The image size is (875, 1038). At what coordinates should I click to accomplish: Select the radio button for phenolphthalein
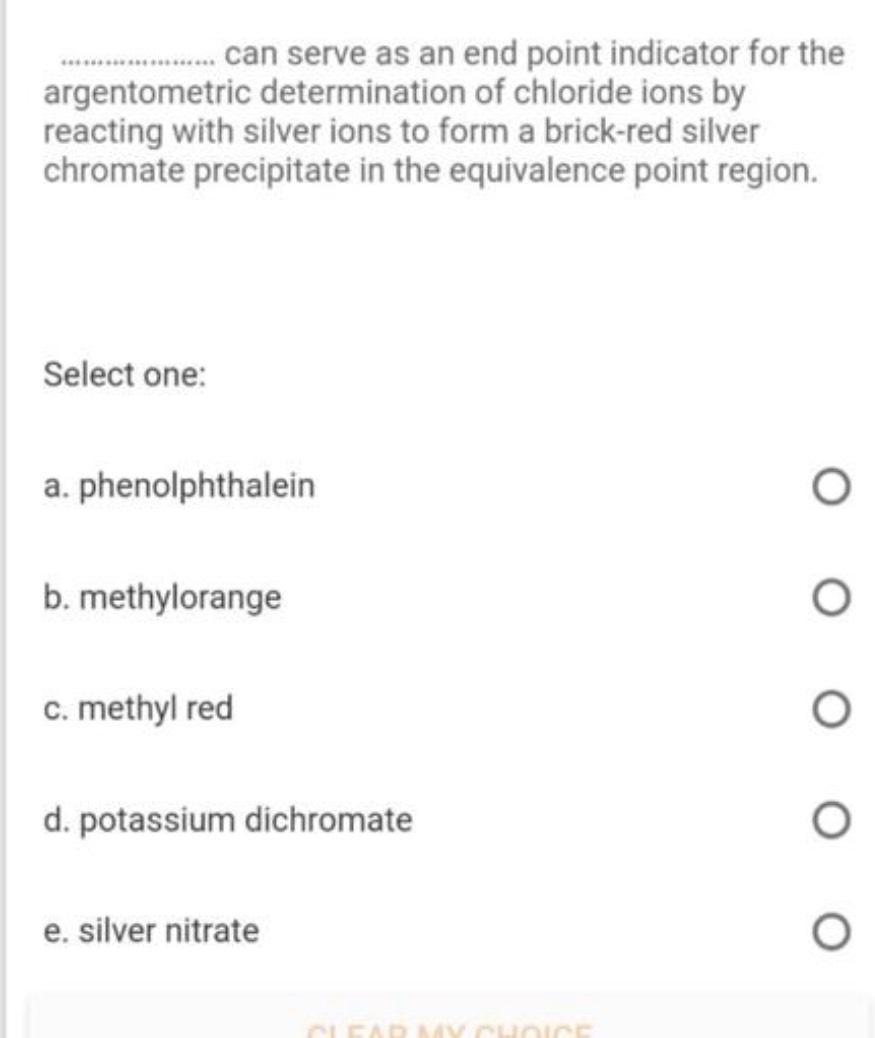829,485
